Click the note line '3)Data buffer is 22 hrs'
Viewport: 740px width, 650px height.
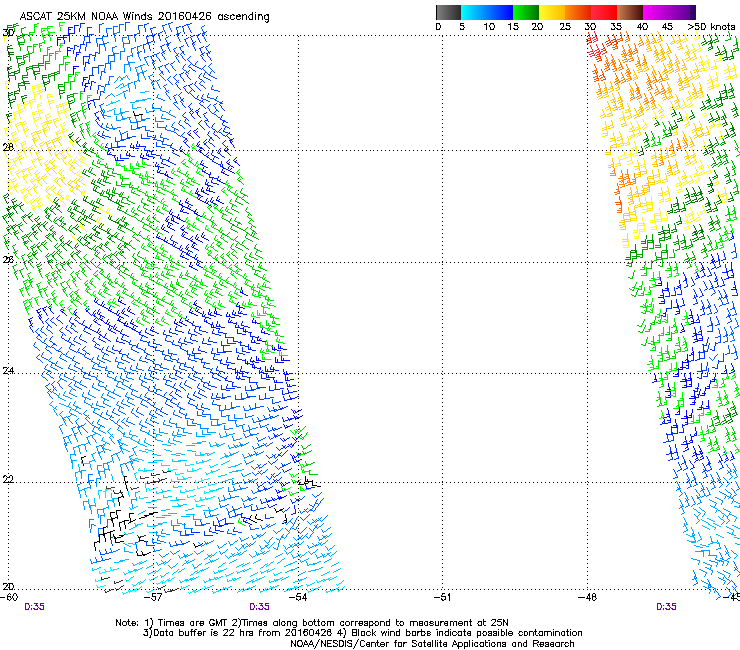362,633
